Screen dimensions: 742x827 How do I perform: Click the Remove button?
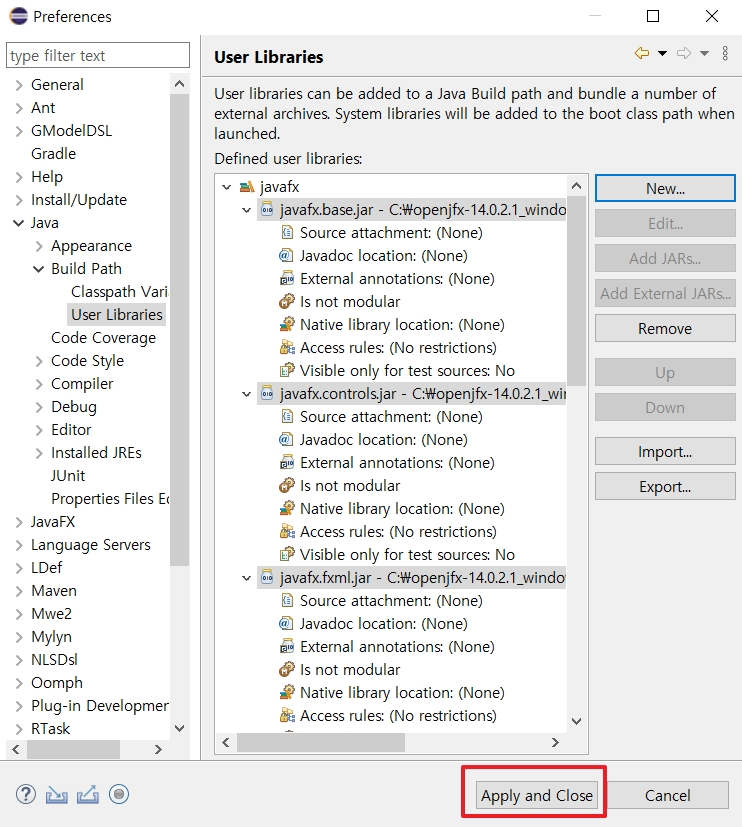[665, 329]
